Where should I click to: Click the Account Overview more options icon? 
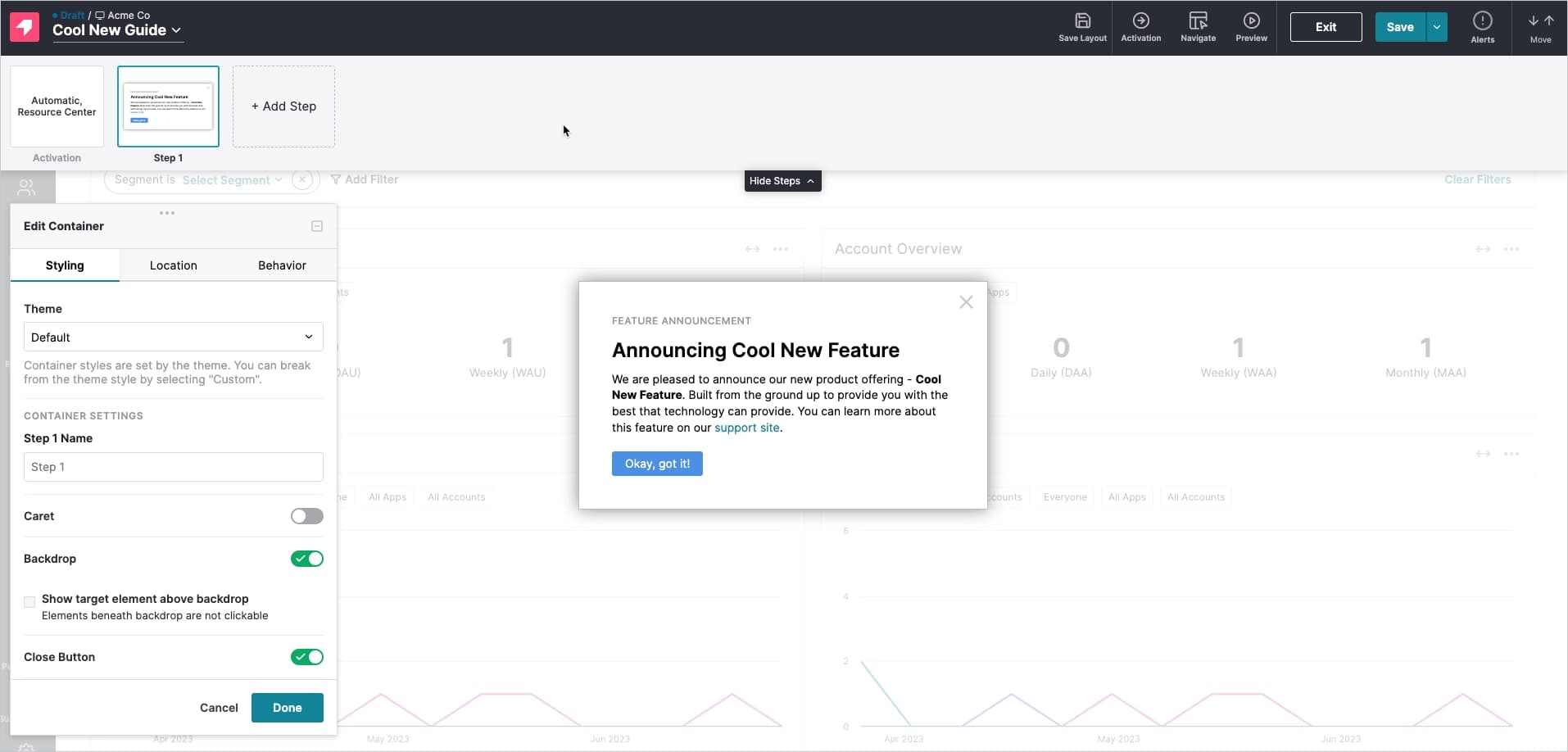1511,249
